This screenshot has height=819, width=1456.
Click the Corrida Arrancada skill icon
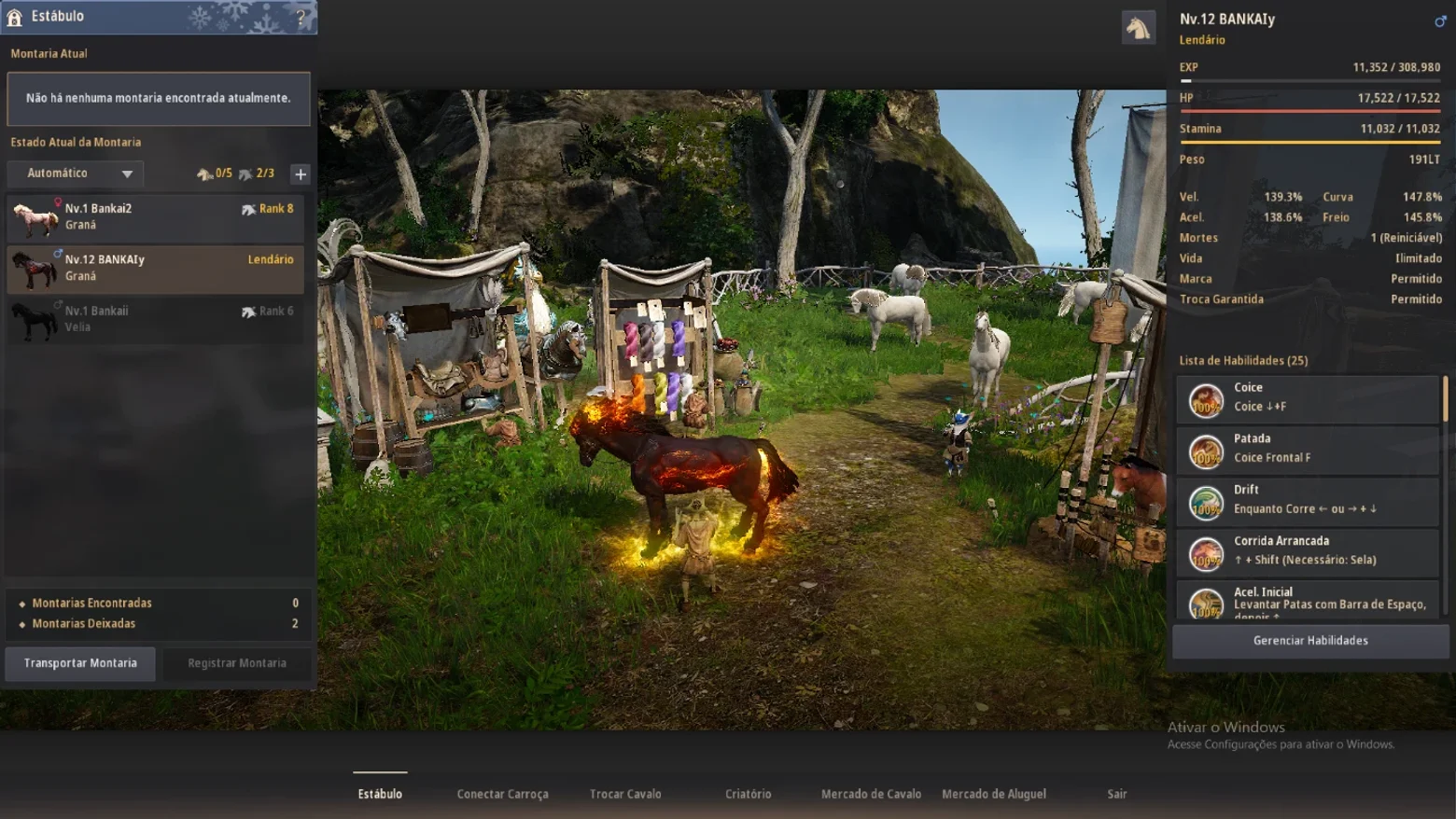click(1206, 554)
